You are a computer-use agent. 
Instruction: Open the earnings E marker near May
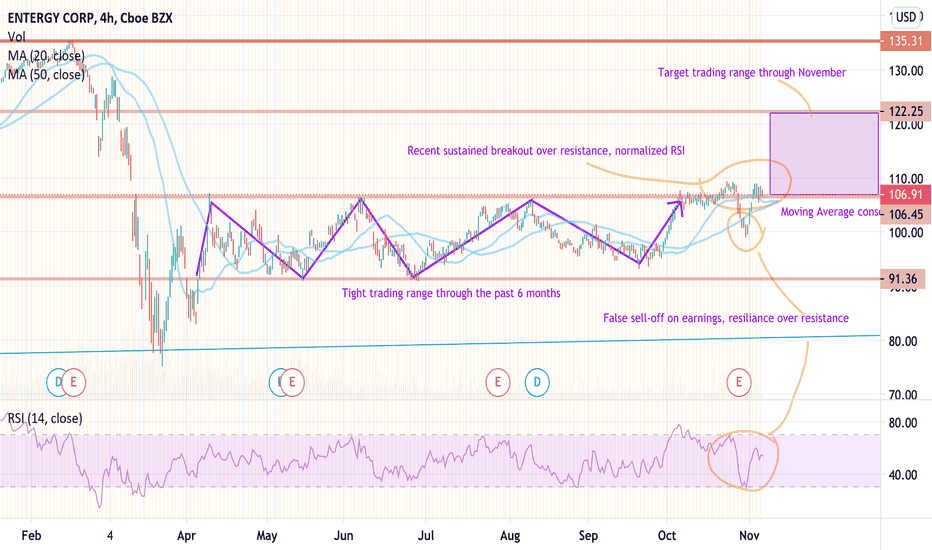tap(292, 382)
